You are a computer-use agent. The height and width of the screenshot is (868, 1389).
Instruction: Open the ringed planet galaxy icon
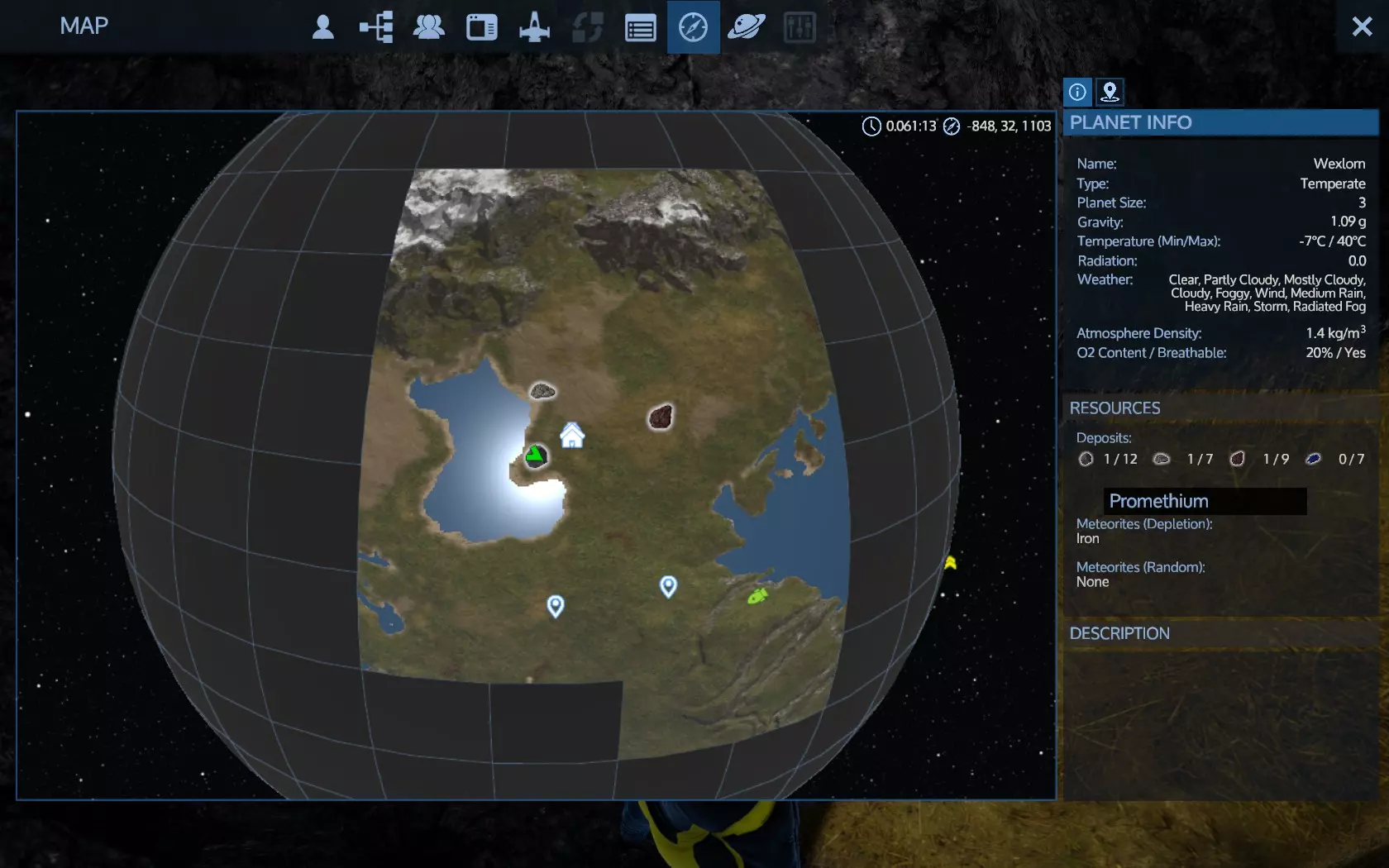(747, 27)
